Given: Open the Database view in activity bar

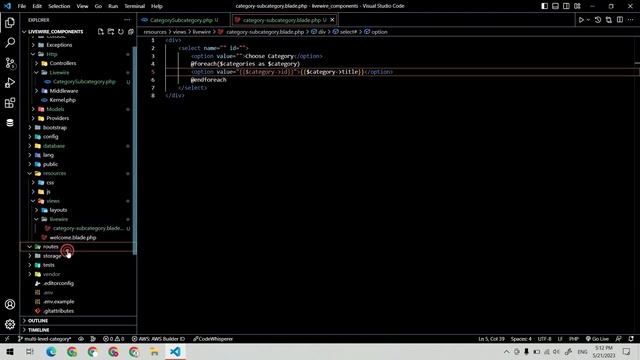Looking at the screenshot, I should (10, 122).
